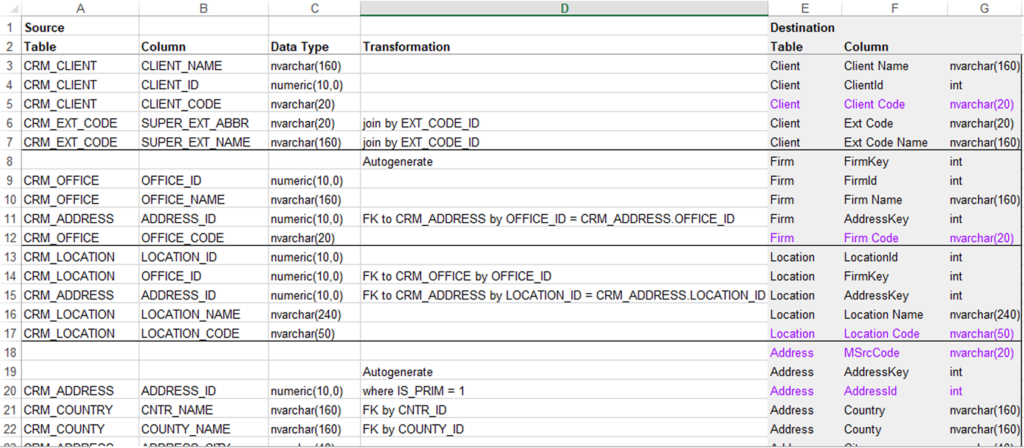Select the Location Name destination cell

tap(894, 315)
